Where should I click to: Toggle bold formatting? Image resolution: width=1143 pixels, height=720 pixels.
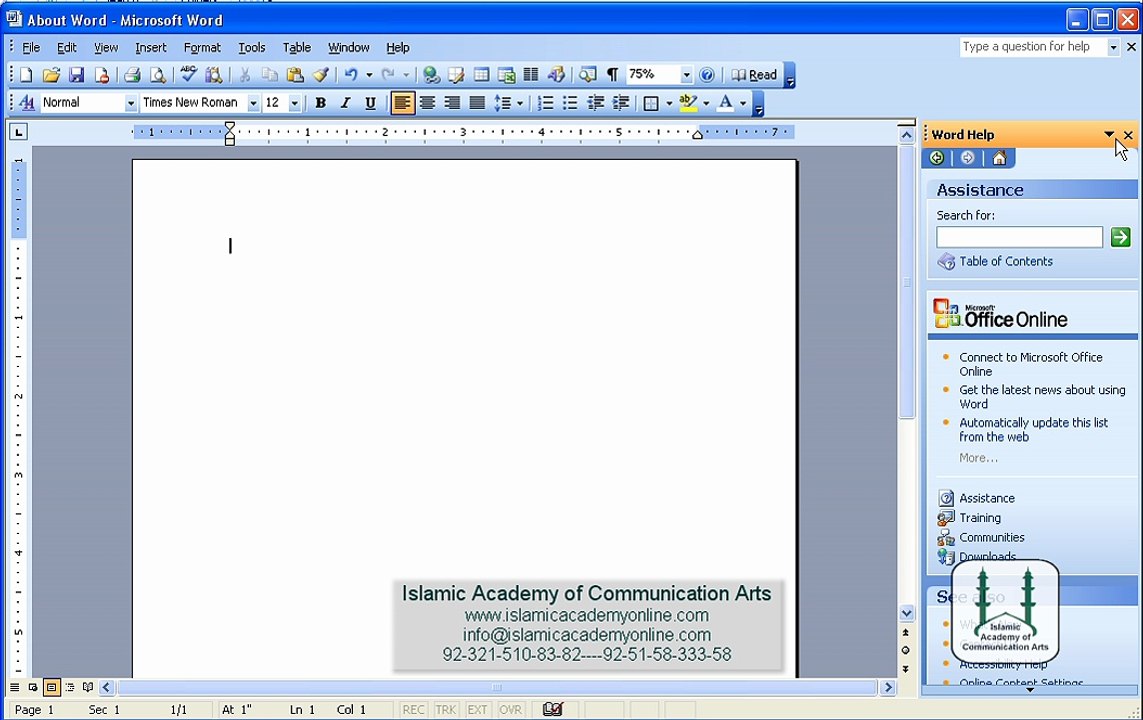(x=320, y=103)
